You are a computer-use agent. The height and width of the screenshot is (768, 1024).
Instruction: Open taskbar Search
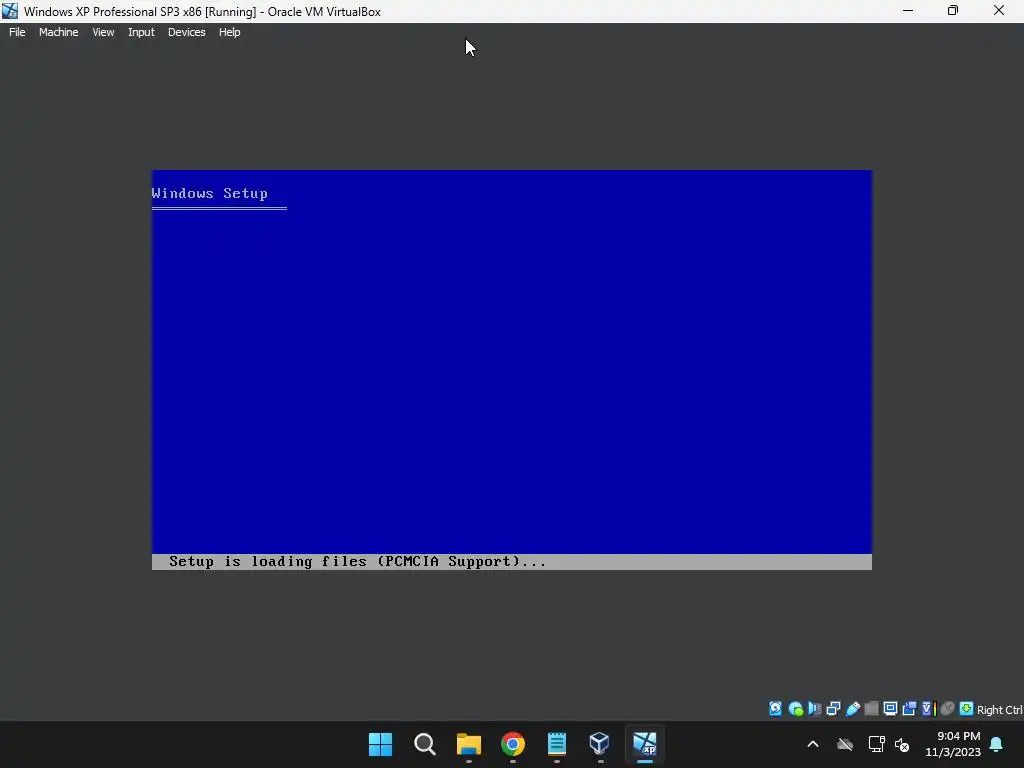(424, 744)
